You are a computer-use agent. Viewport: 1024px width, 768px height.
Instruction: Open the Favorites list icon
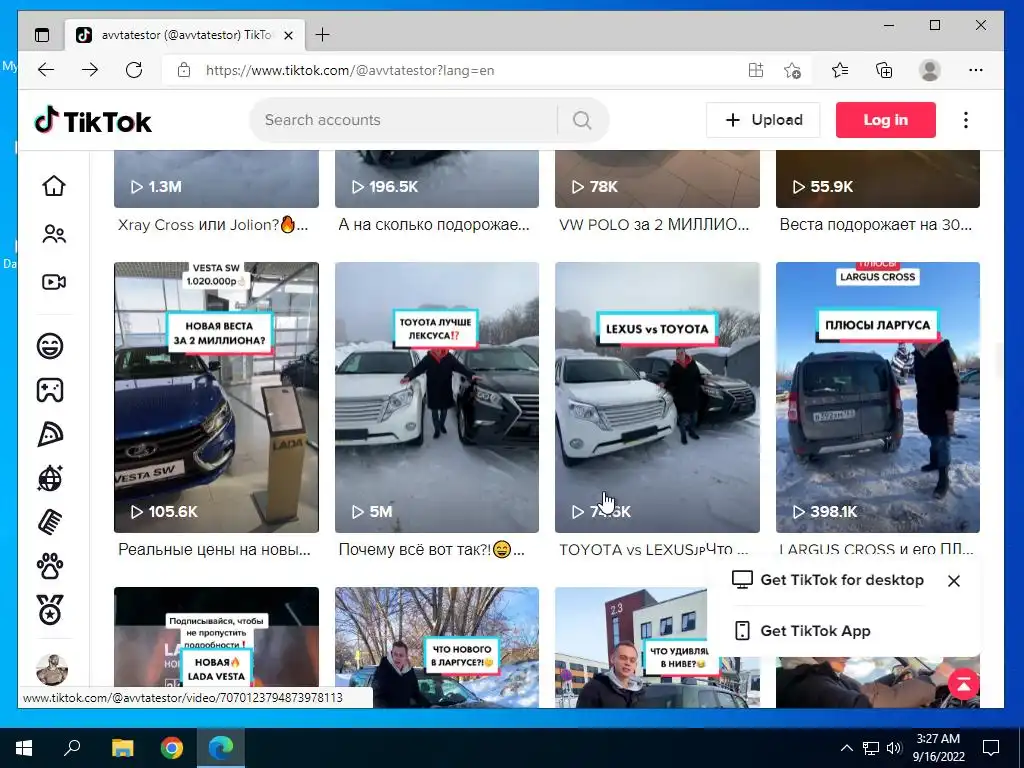pos(840,70)
